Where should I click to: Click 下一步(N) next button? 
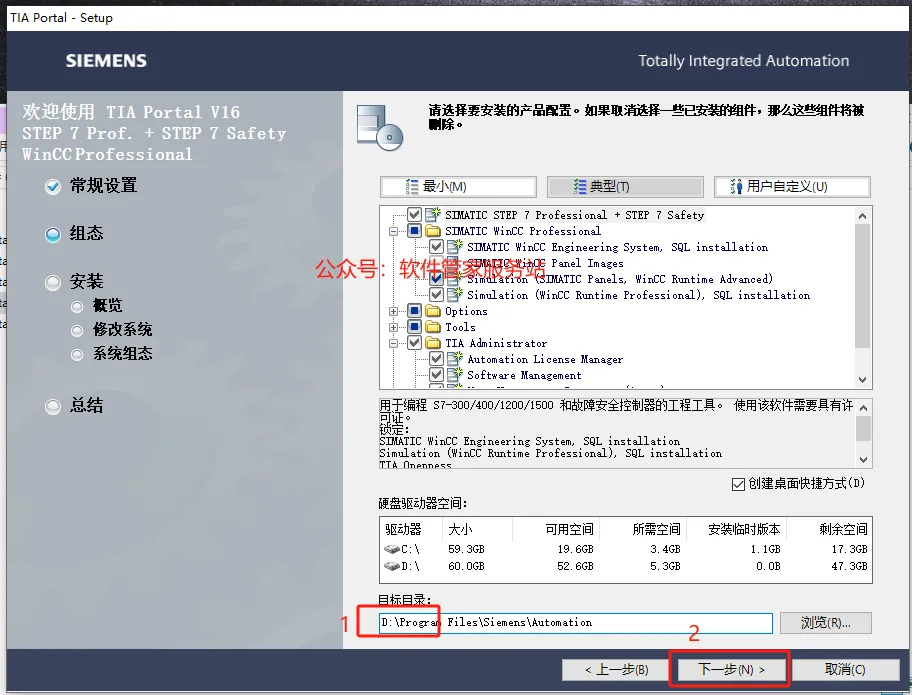point(731,669)
